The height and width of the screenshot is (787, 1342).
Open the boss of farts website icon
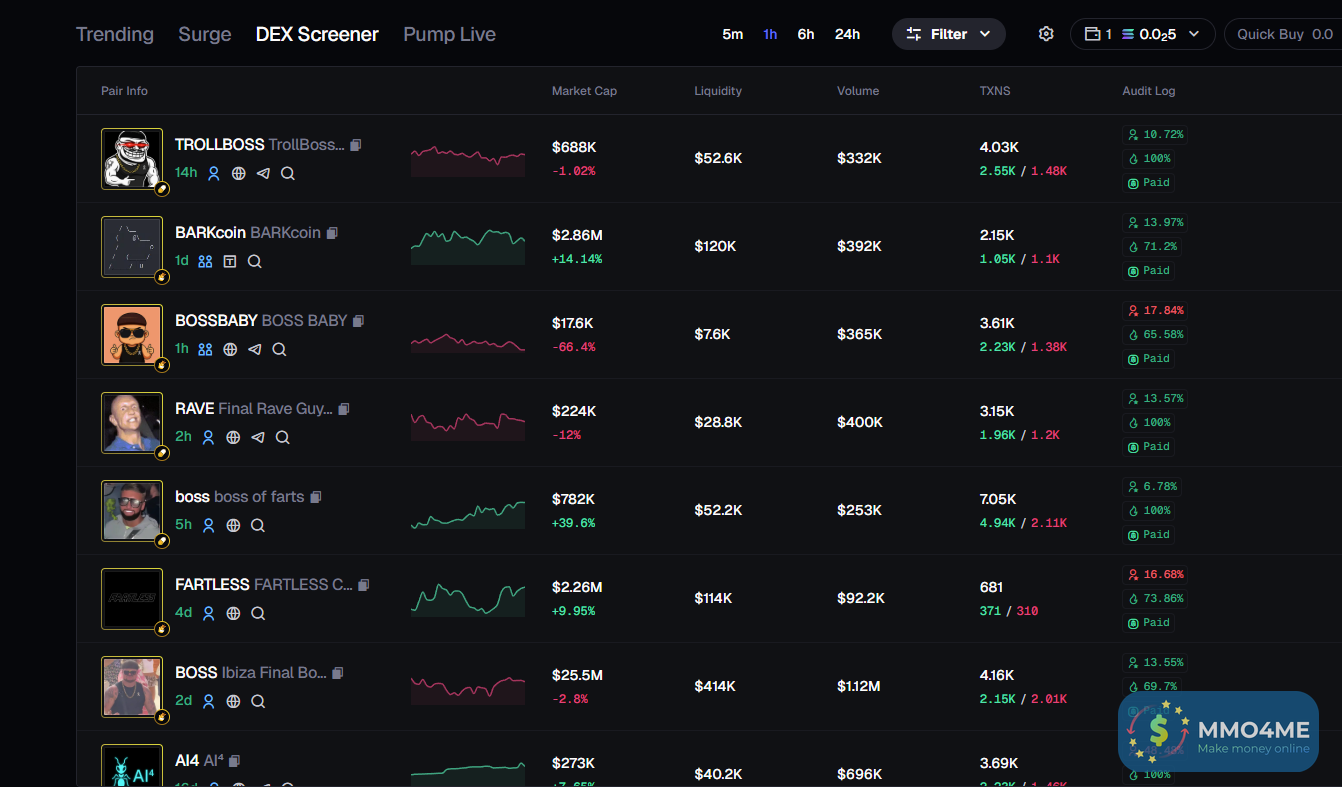[233, 525]
